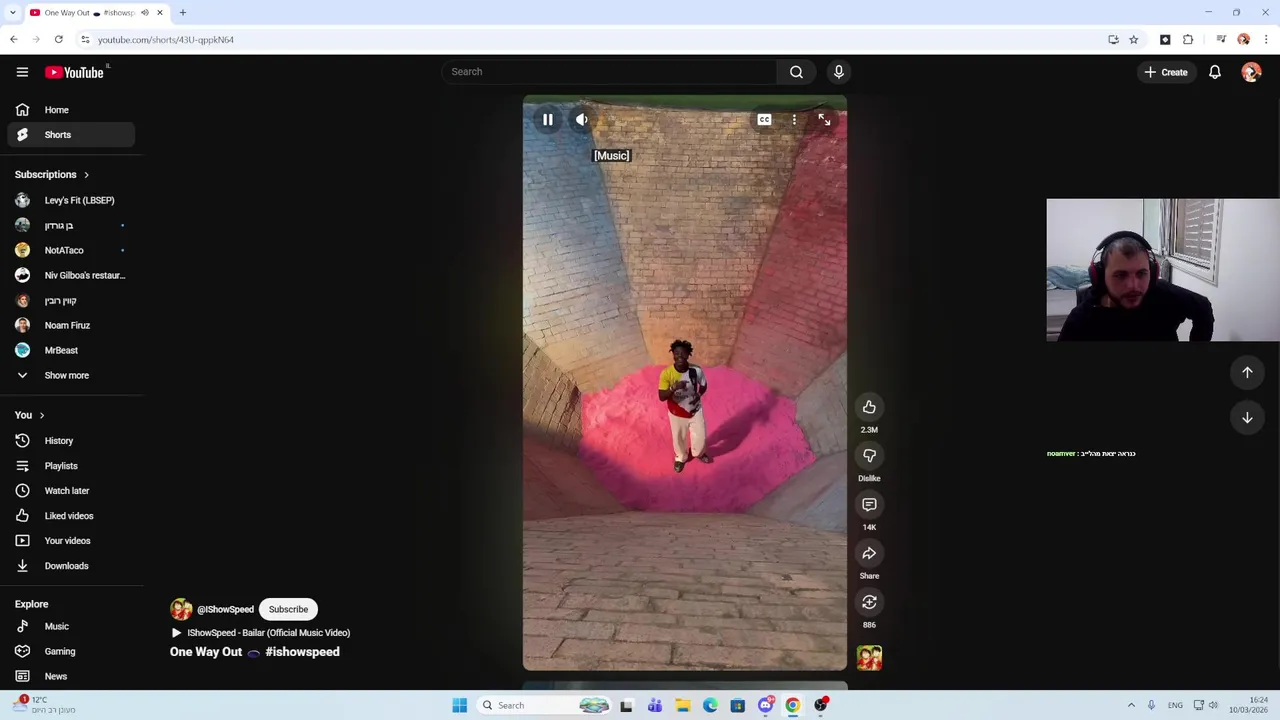Open @IShowSpeed channel link

225,609
